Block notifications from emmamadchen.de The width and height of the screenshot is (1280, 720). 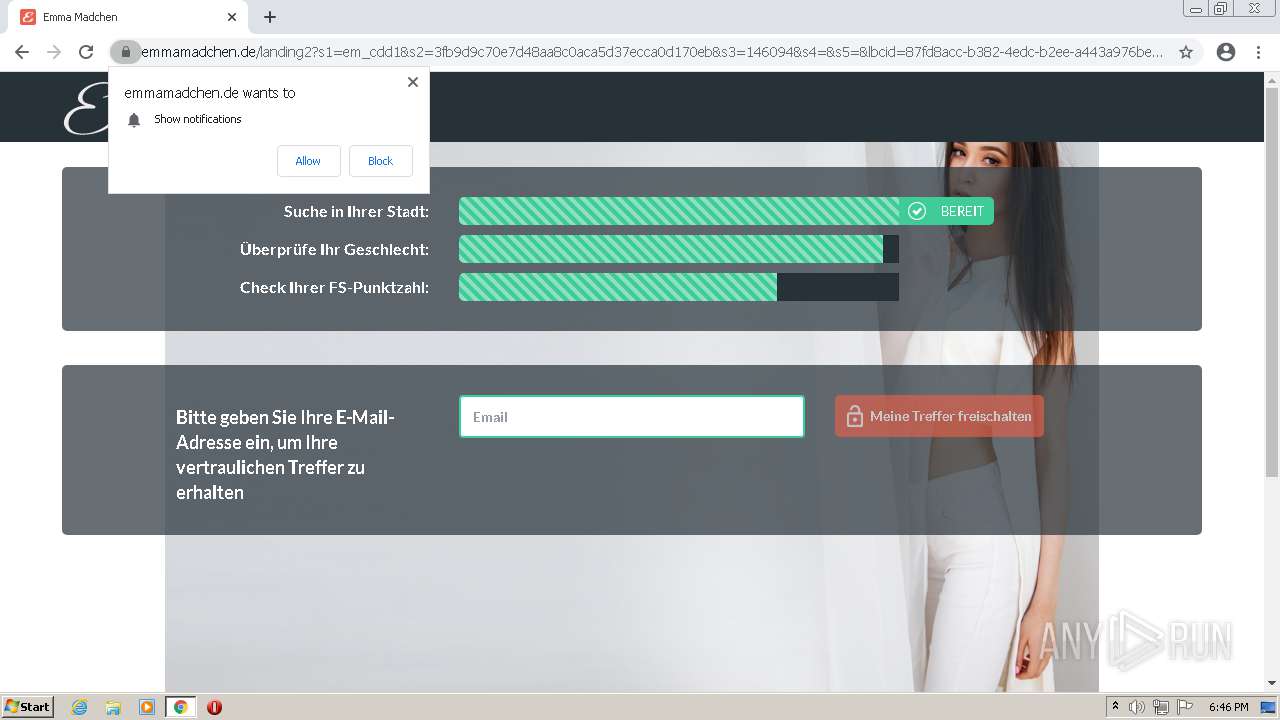[x=380, y=161]
